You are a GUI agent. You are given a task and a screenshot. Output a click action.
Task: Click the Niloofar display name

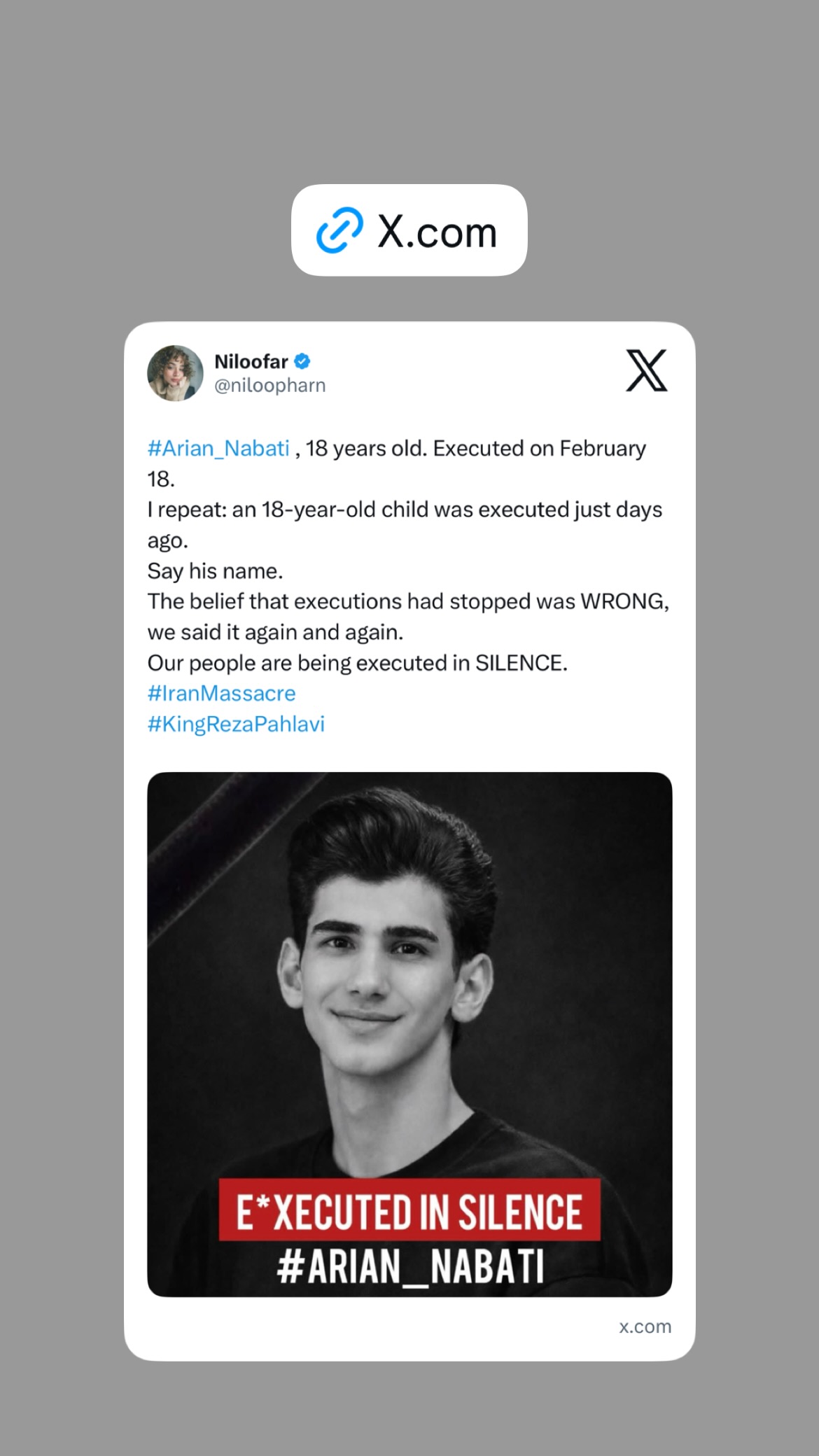pyautogui.click(x=251, y=362)
